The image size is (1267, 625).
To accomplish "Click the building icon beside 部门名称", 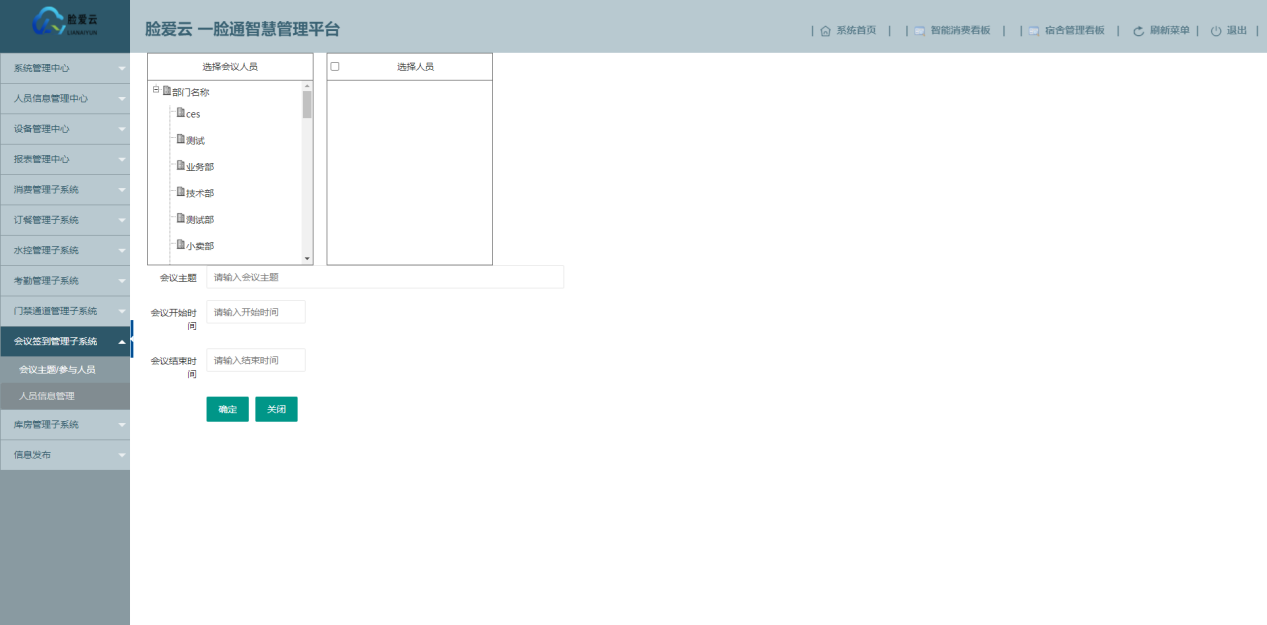I will tap(167, 91).
